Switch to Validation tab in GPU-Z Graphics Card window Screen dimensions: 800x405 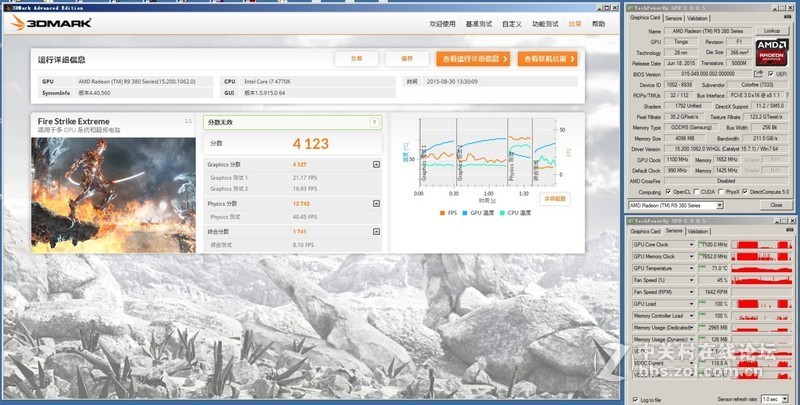tap(697, 18)
